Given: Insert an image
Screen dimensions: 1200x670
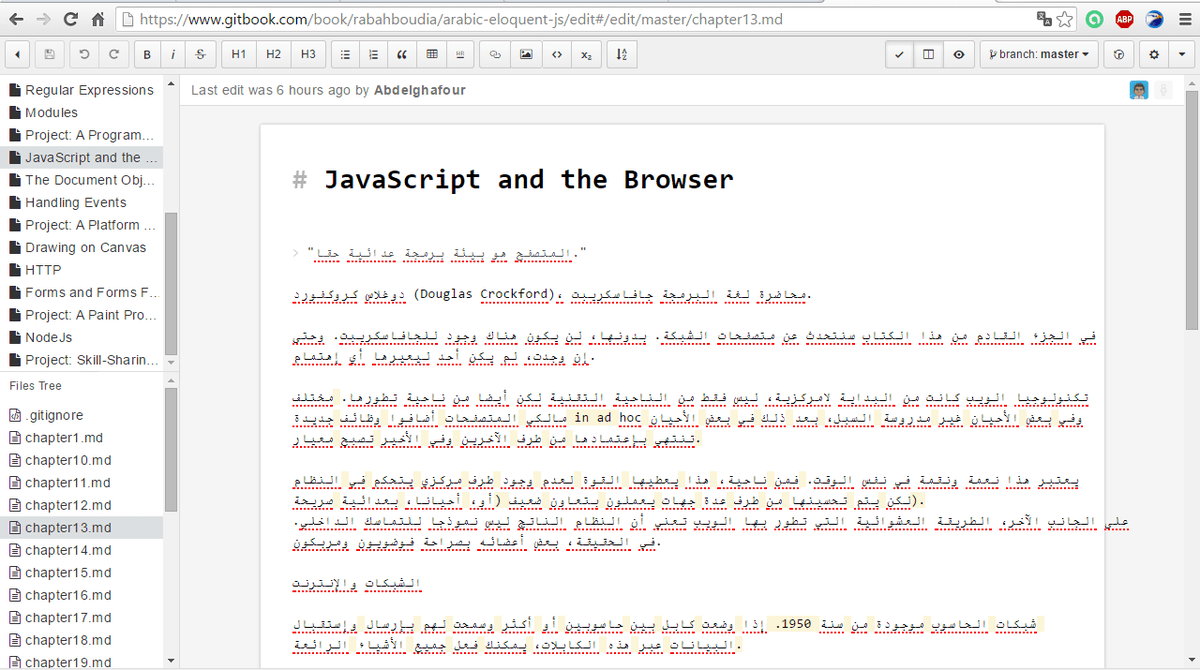Looking at the screenshot, I should click(x=525, y=54).
